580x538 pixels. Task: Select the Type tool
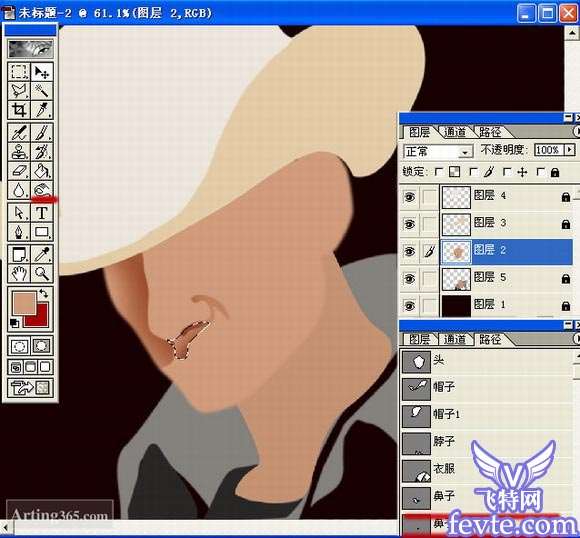42,213
